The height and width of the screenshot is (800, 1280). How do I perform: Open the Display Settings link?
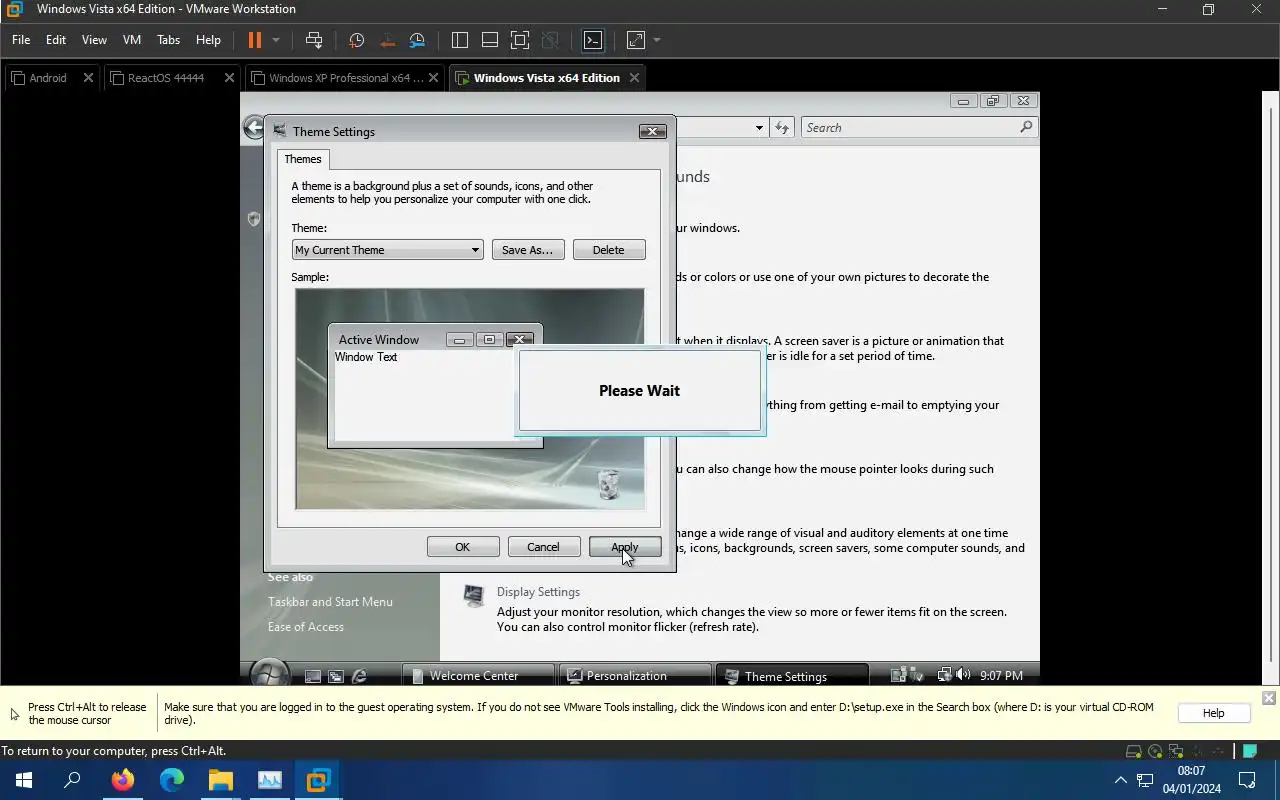[x=538, y=592]
